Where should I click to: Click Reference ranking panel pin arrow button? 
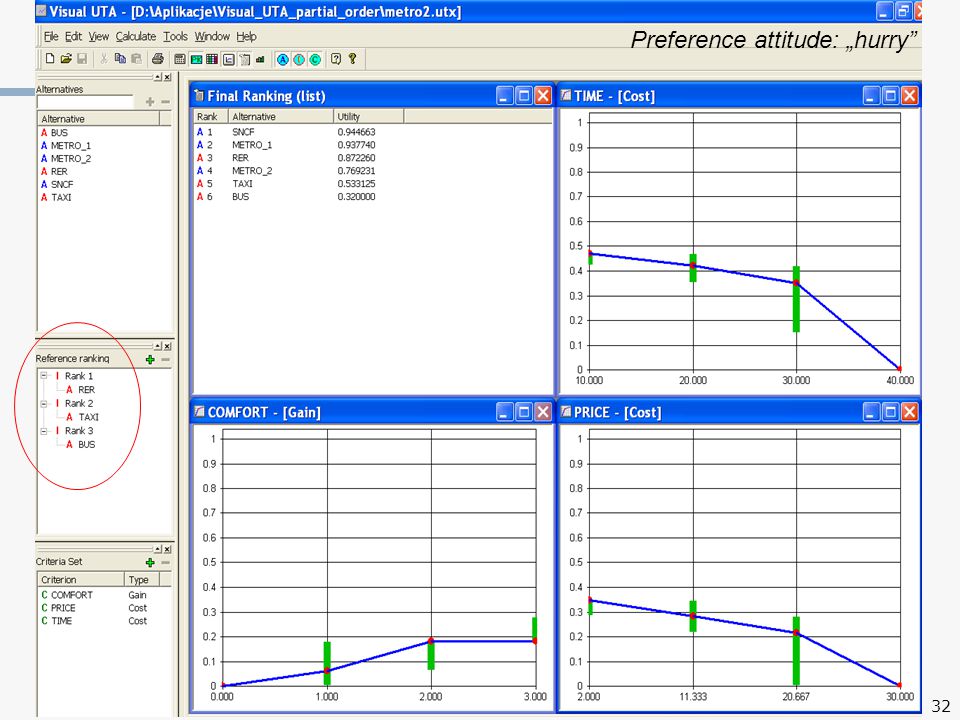[x=157, y=347]
